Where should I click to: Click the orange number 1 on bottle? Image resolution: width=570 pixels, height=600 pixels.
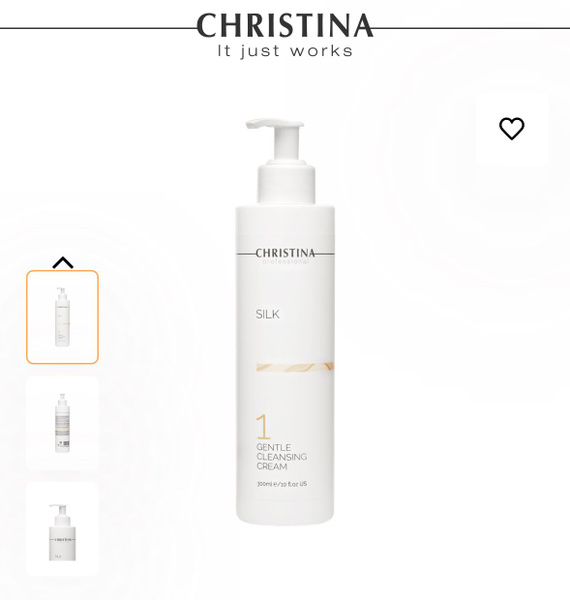click(x=264, y=427)
